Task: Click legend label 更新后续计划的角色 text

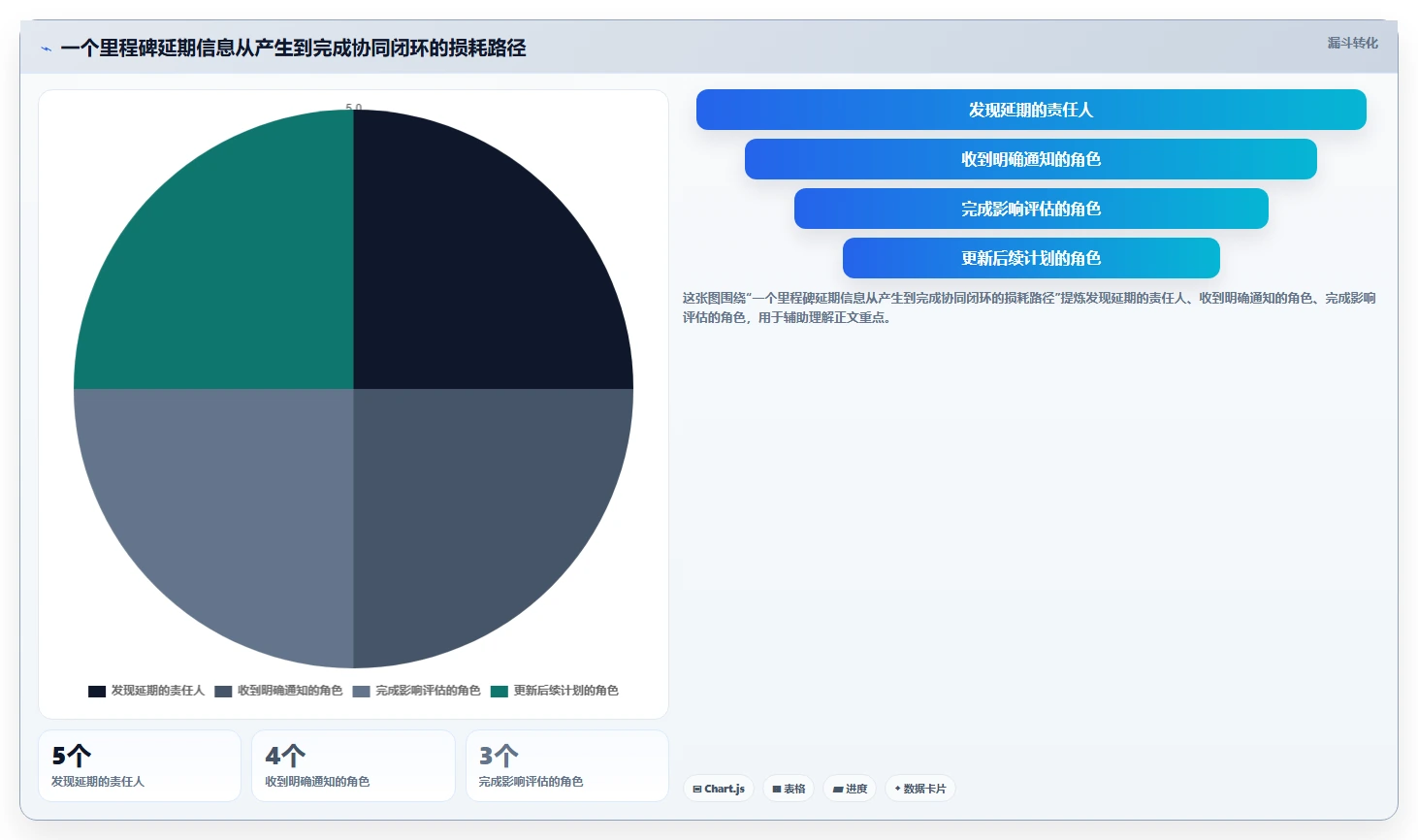Action: tap(566, 691)
